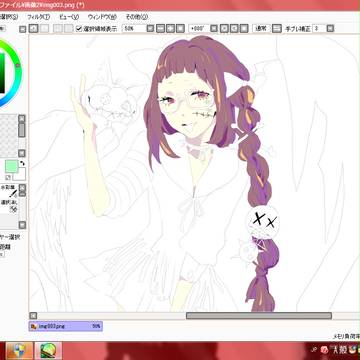This screenshot has width=360, height=360.
Task: Open the ビュー(V) menu
Action: (x=69, y=17)
